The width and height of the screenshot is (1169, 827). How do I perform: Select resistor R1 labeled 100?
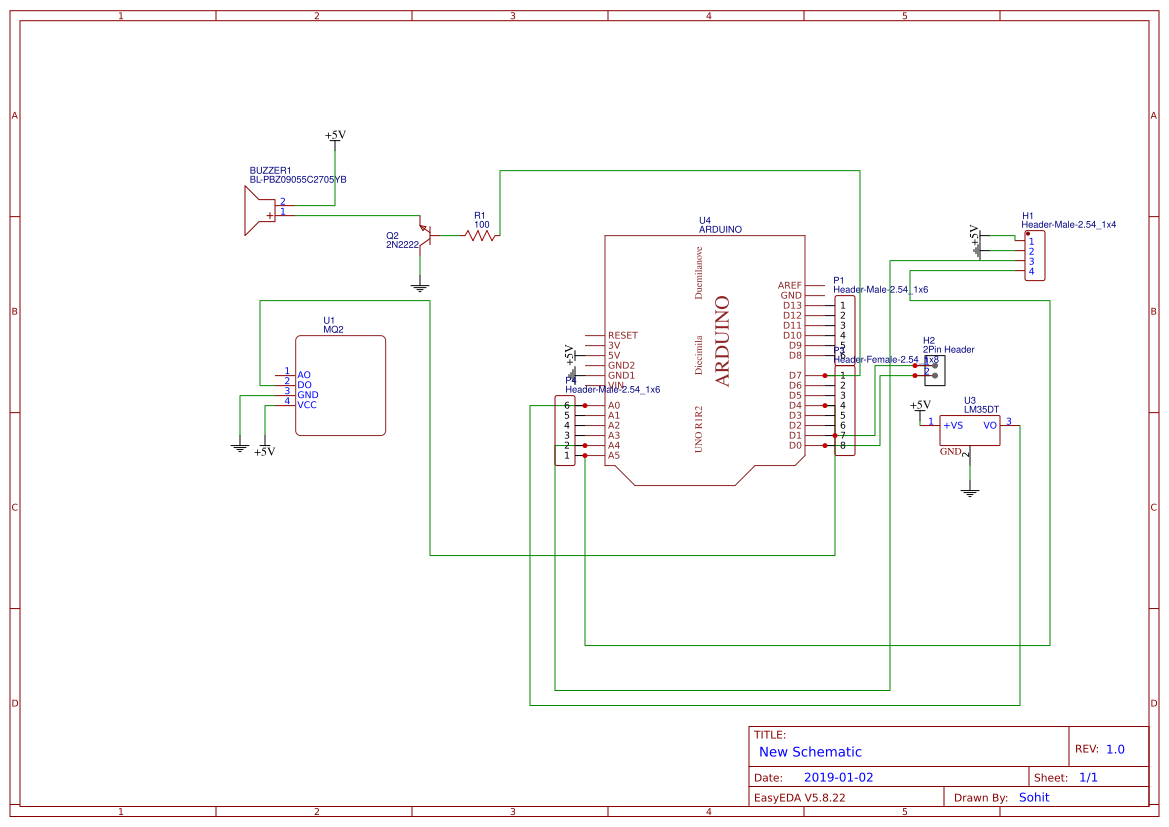478,236
